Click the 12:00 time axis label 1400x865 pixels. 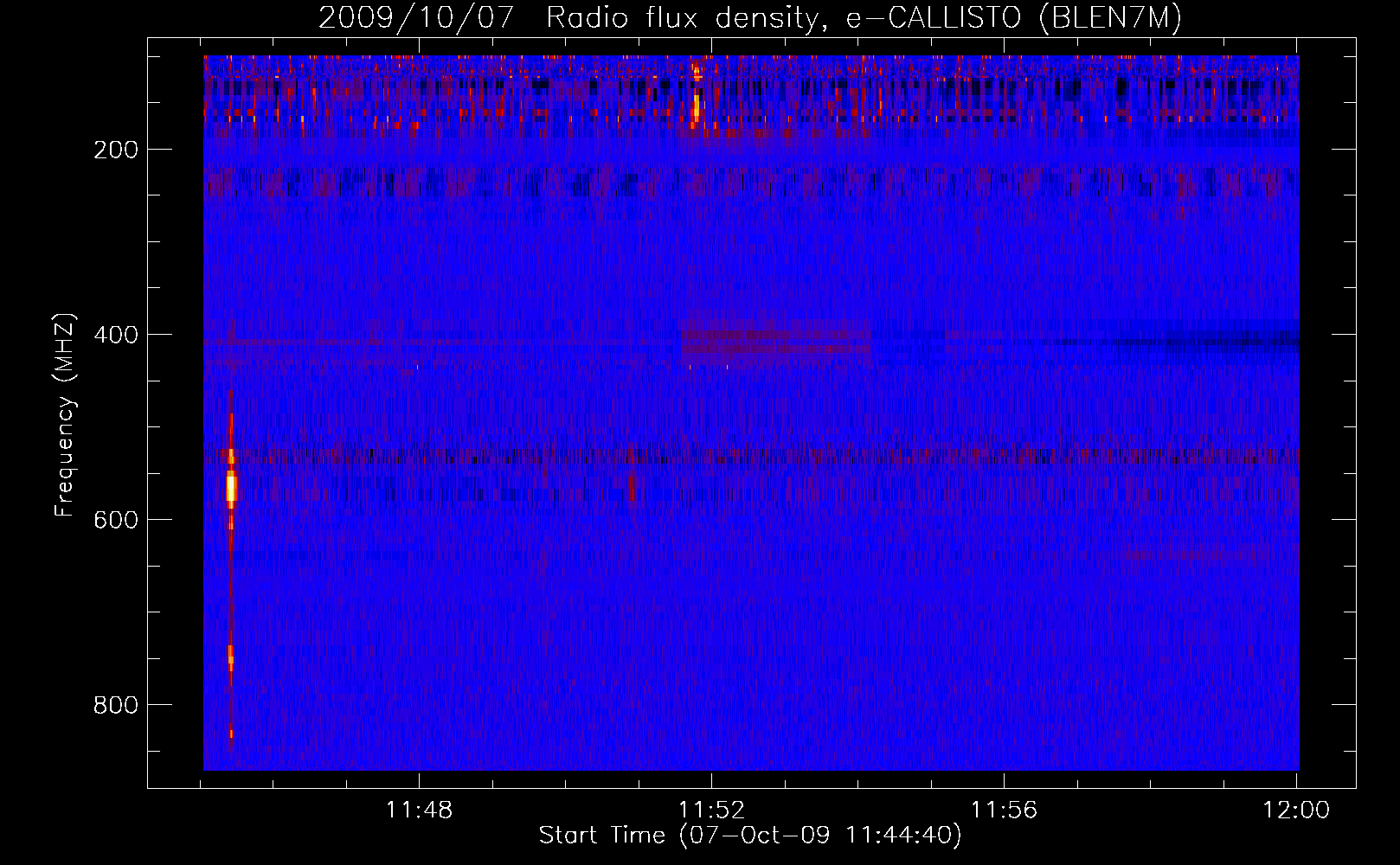(x=1296, y=811)
